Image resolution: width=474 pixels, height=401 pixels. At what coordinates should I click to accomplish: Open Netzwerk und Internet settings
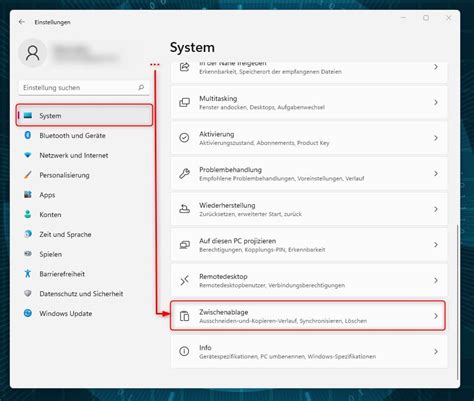[74, 155]
